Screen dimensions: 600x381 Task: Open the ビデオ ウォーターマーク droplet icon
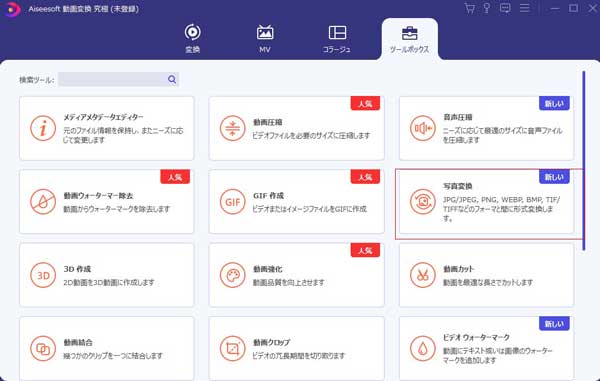422,348
